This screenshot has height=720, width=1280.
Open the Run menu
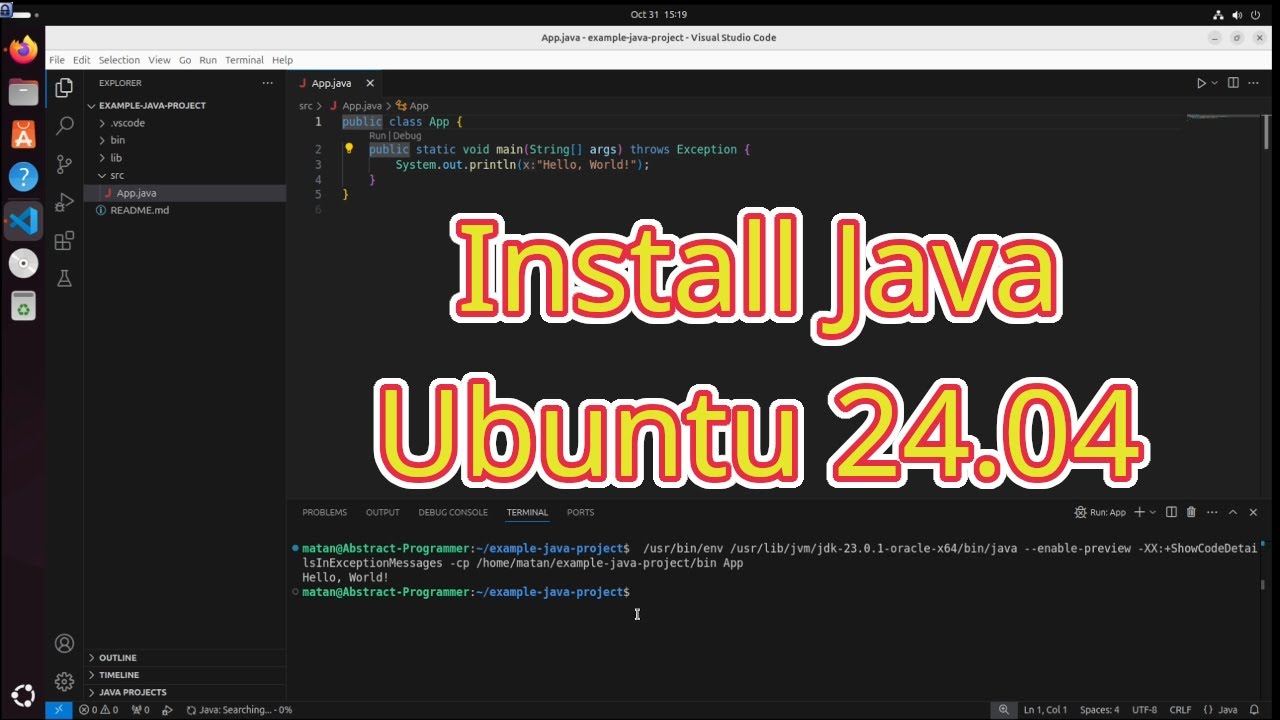pyautogui.click(x=208, y=60)
